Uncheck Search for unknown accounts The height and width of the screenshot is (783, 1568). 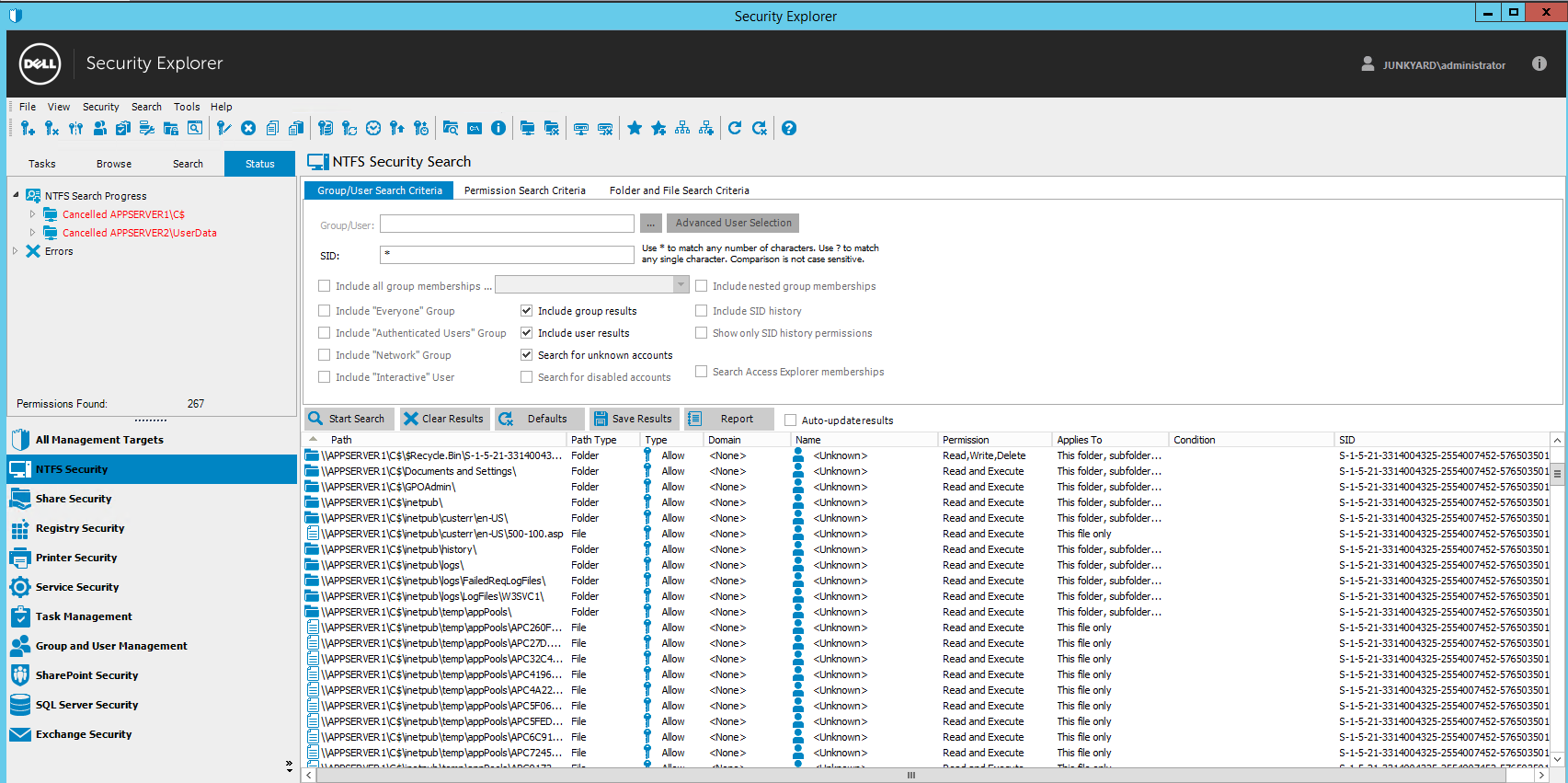[x=527, y=355]
